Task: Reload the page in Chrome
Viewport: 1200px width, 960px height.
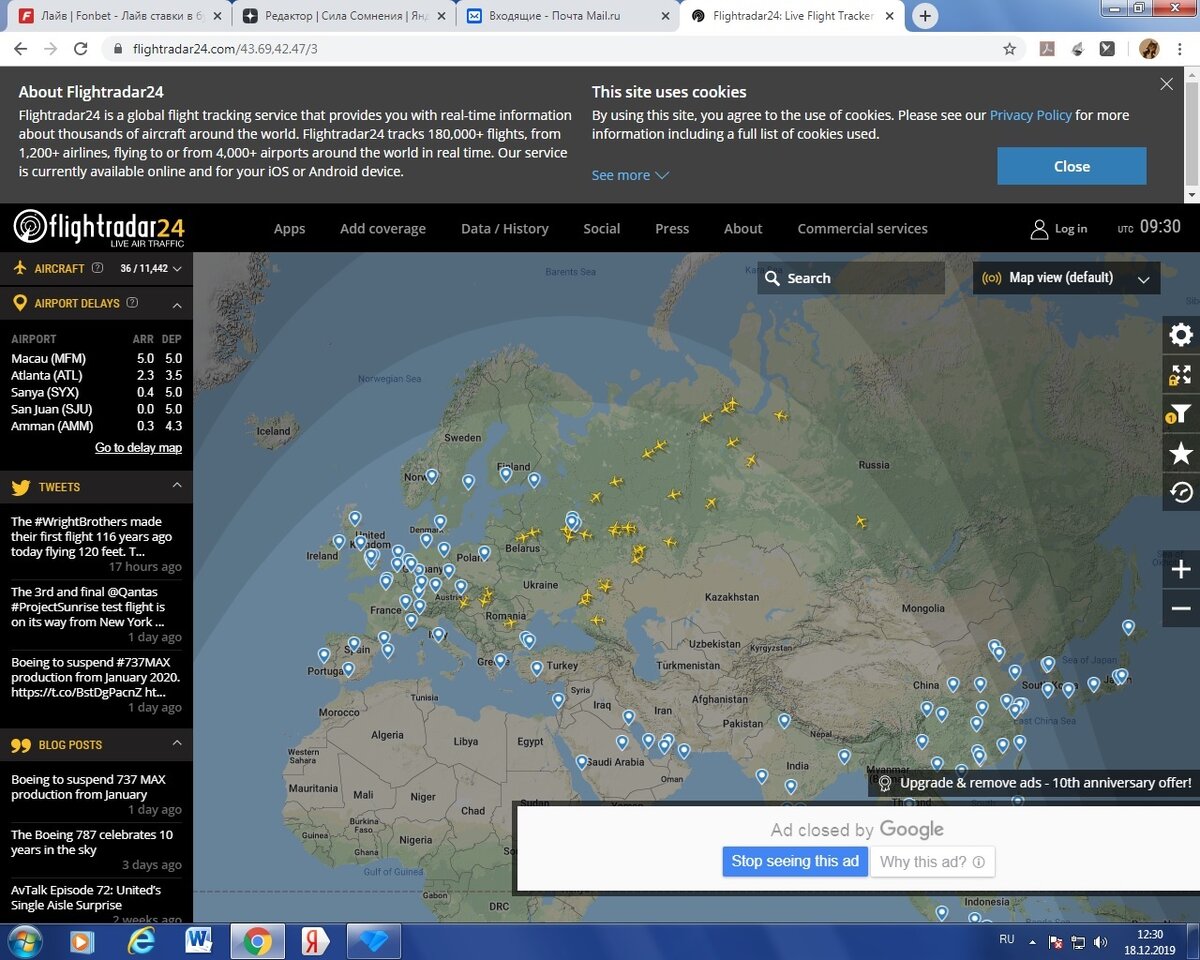Action: 81,48
